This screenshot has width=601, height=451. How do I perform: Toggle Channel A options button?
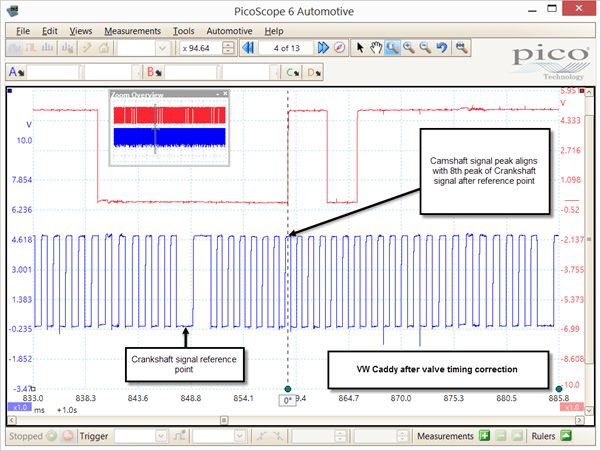[x=16, y=72]
